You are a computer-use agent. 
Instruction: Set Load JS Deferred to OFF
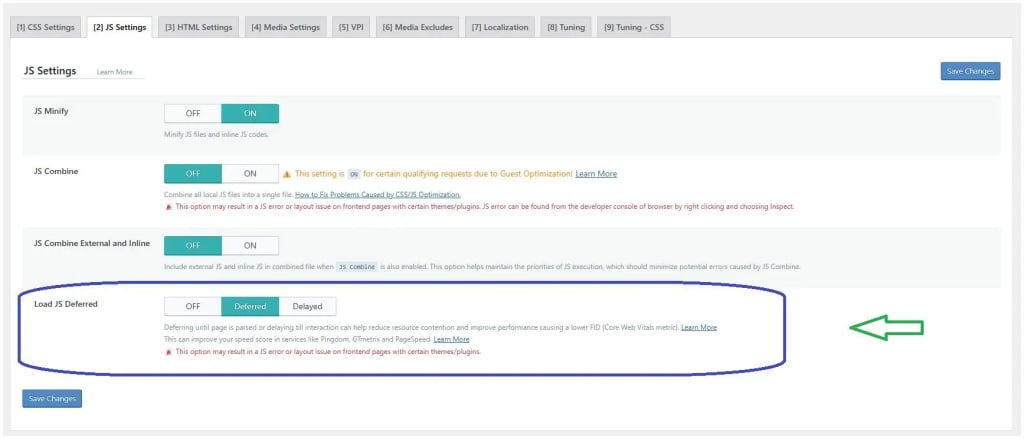(193, 306)
